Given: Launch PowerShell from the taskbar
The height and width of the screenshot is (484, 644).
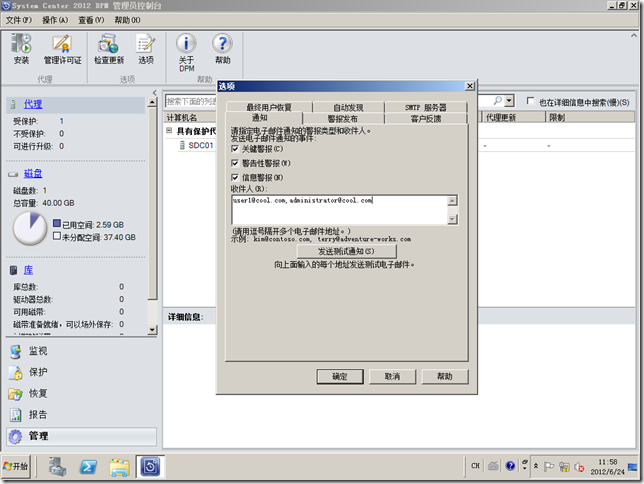Looking at the screenshot, I should pos(88,467).
